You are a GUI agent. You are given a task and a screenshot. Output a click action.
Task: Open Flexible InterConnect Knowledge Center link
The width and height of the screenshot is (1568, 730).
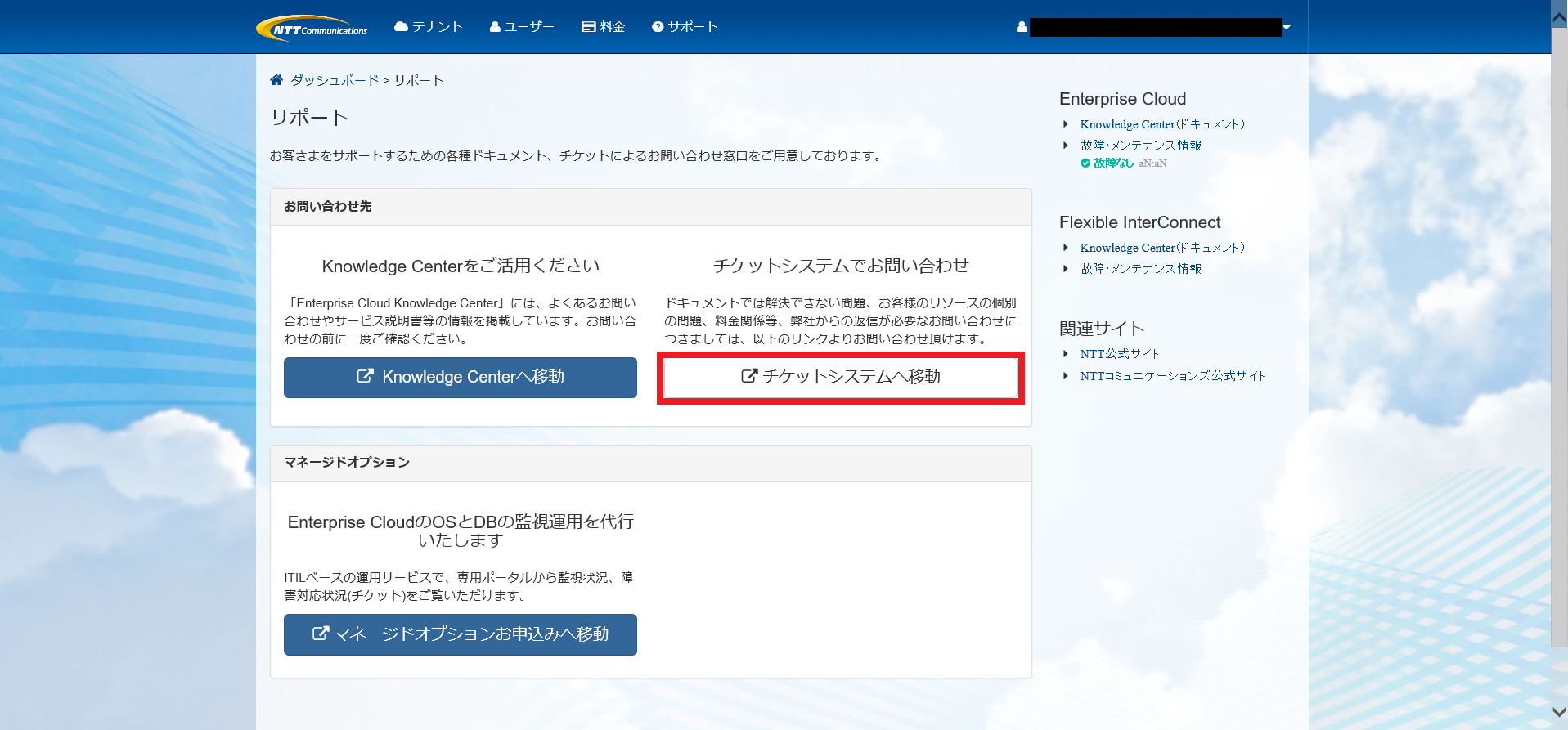(x=1161, y=248)
